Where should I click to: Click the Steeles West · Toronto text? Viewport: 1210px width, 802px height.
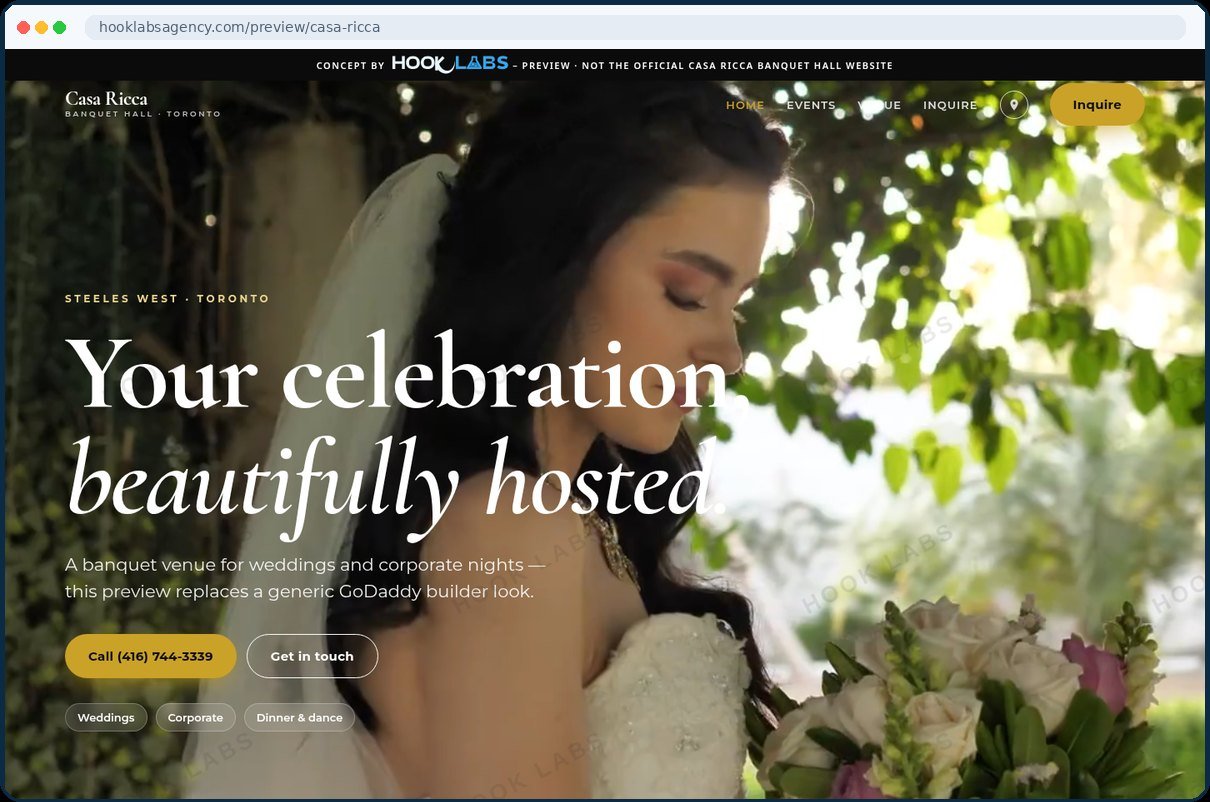click(x=167, y=299)
